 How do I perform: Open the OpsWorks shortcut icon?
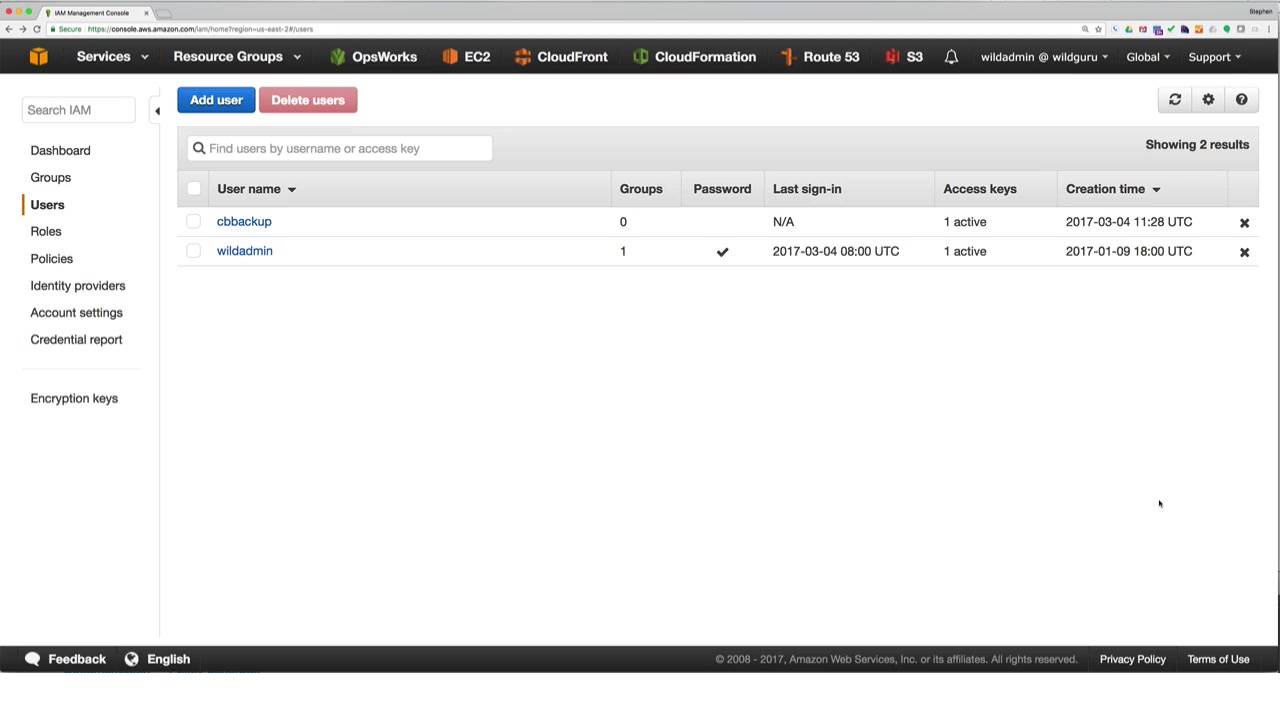pos(337,57)
